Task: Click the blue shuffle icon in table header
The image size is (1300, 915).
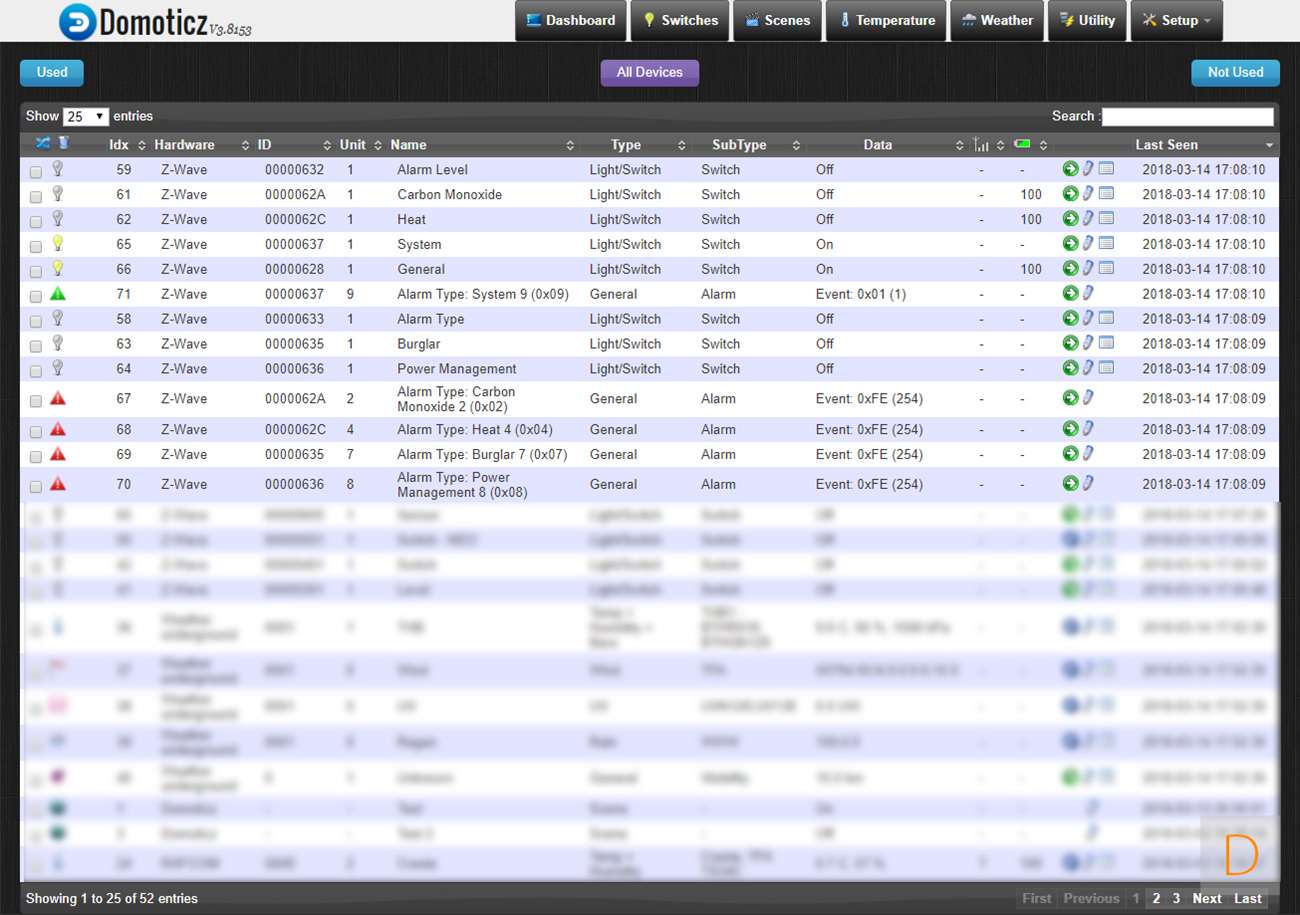Action: point(43,144)
